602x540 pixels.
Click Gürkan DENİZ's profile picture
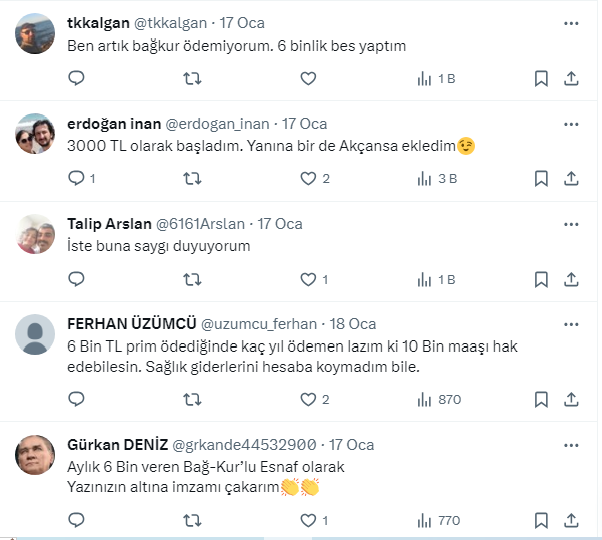point(36,456)
